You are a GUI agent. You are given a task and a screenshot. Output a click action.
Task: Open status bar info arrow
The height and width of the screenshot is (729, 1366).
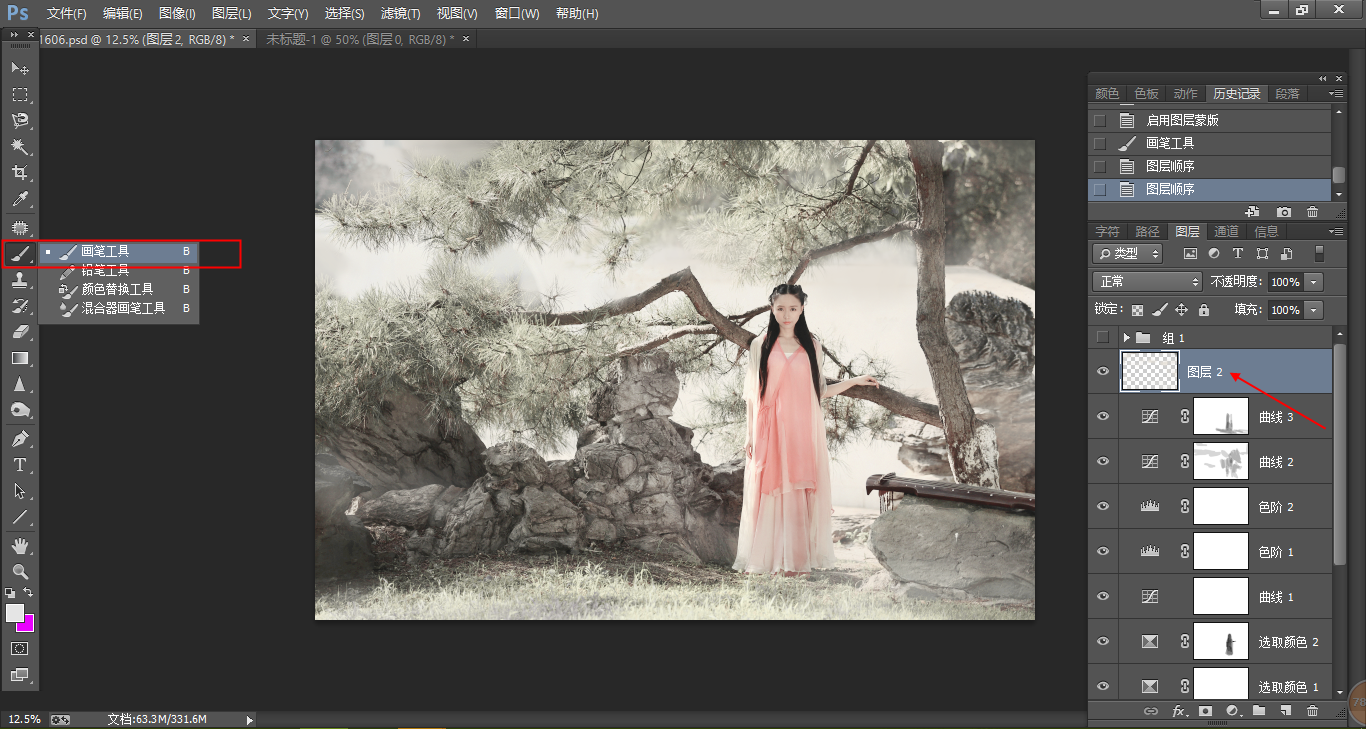249,719
